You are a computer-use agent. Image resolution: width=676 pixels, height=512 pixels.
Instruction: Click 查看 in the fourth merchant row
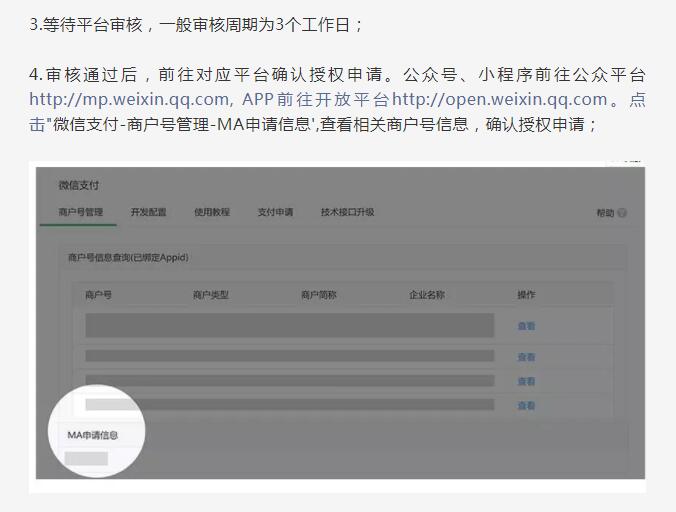point(526,405)
